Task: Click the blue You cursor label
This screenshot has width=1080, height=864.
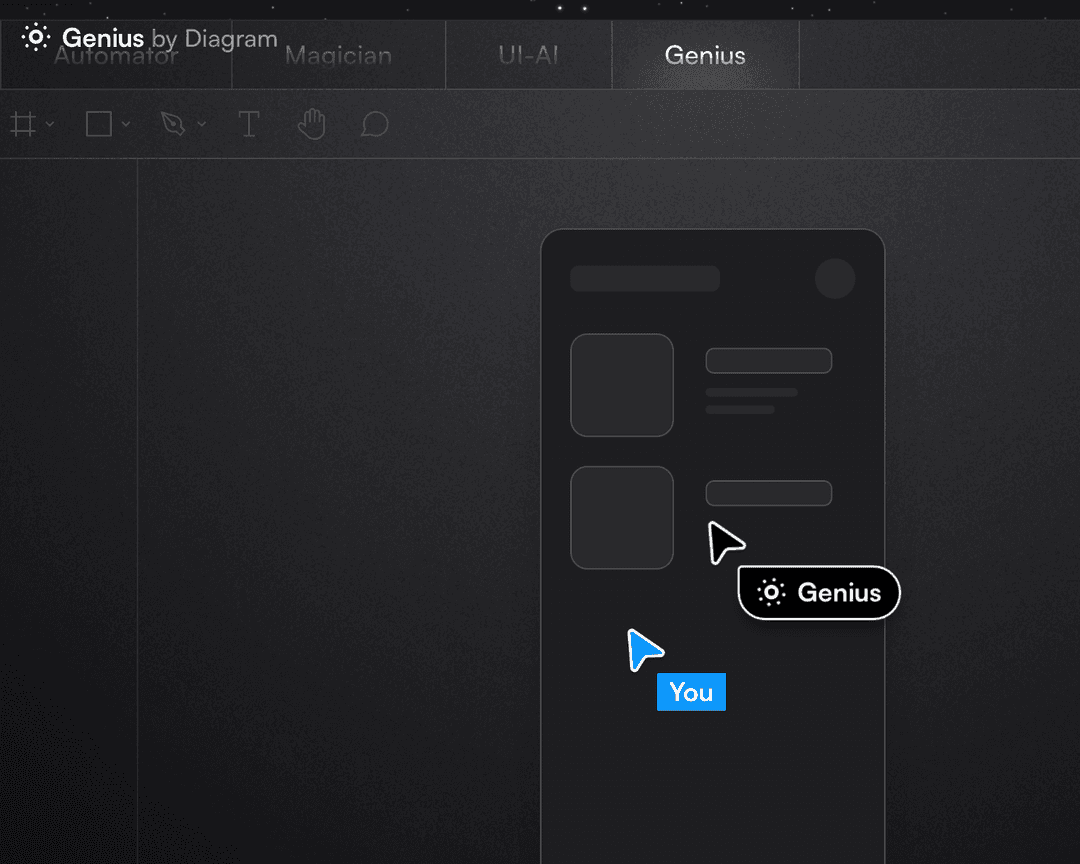Action: point(691,692)
